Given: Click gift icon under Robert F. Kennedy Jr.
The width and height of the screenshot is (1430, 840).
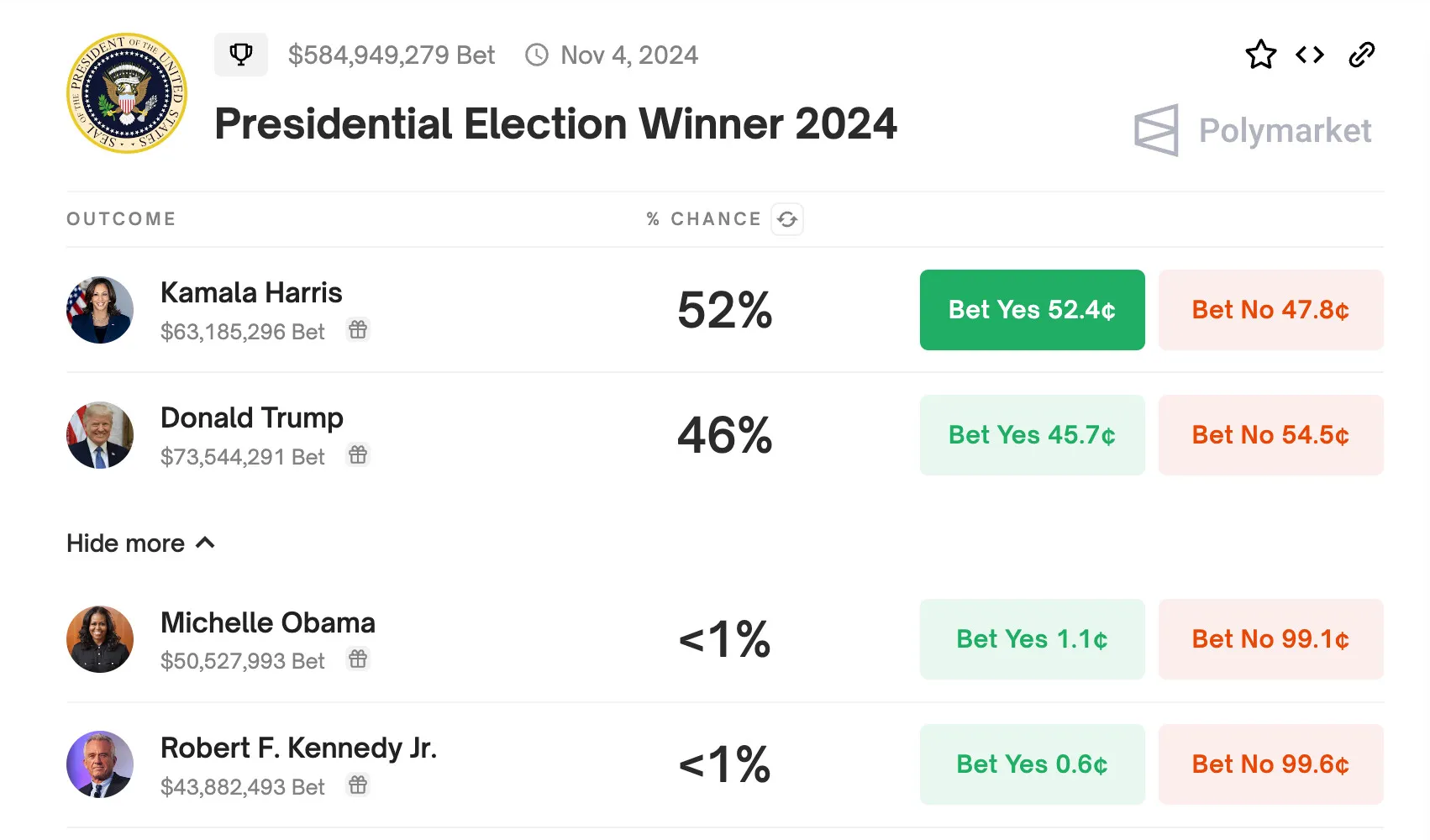Looking at the screenshot, I should click(358, 785).
